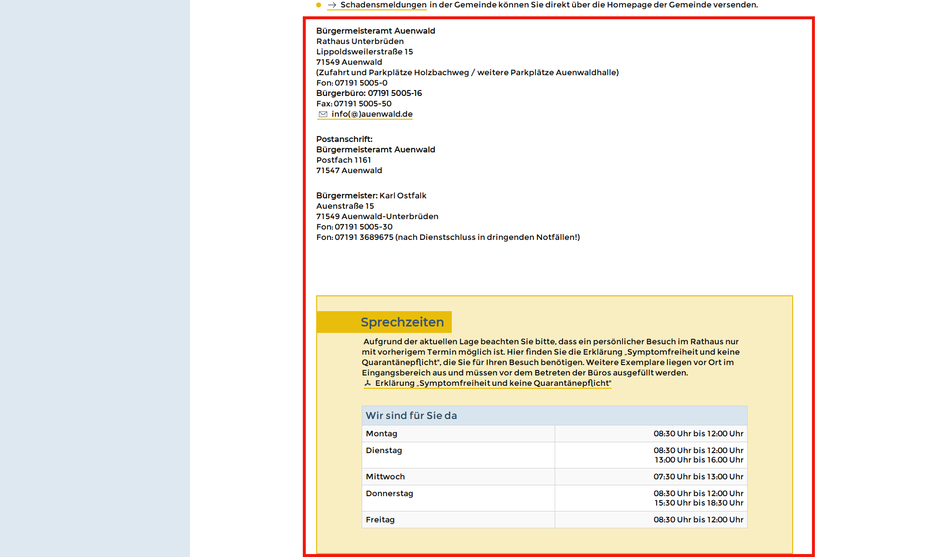This screenshot has width=950, height=557.
Task: Click Mittwoch hours 07:30 Uhr bis 13:00 Uhr
Action: click(x=698, y=476)
